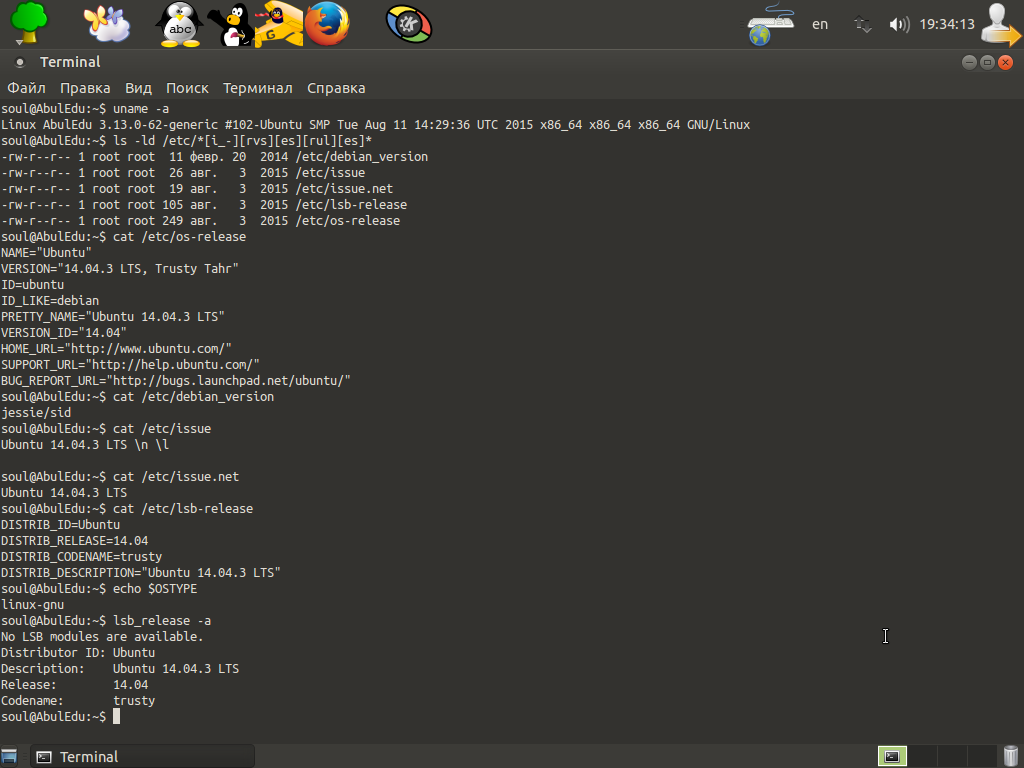Click the Terminal window menu dot icon
1024x768 pixels.
pyautogui.click(x=20, y=62)
